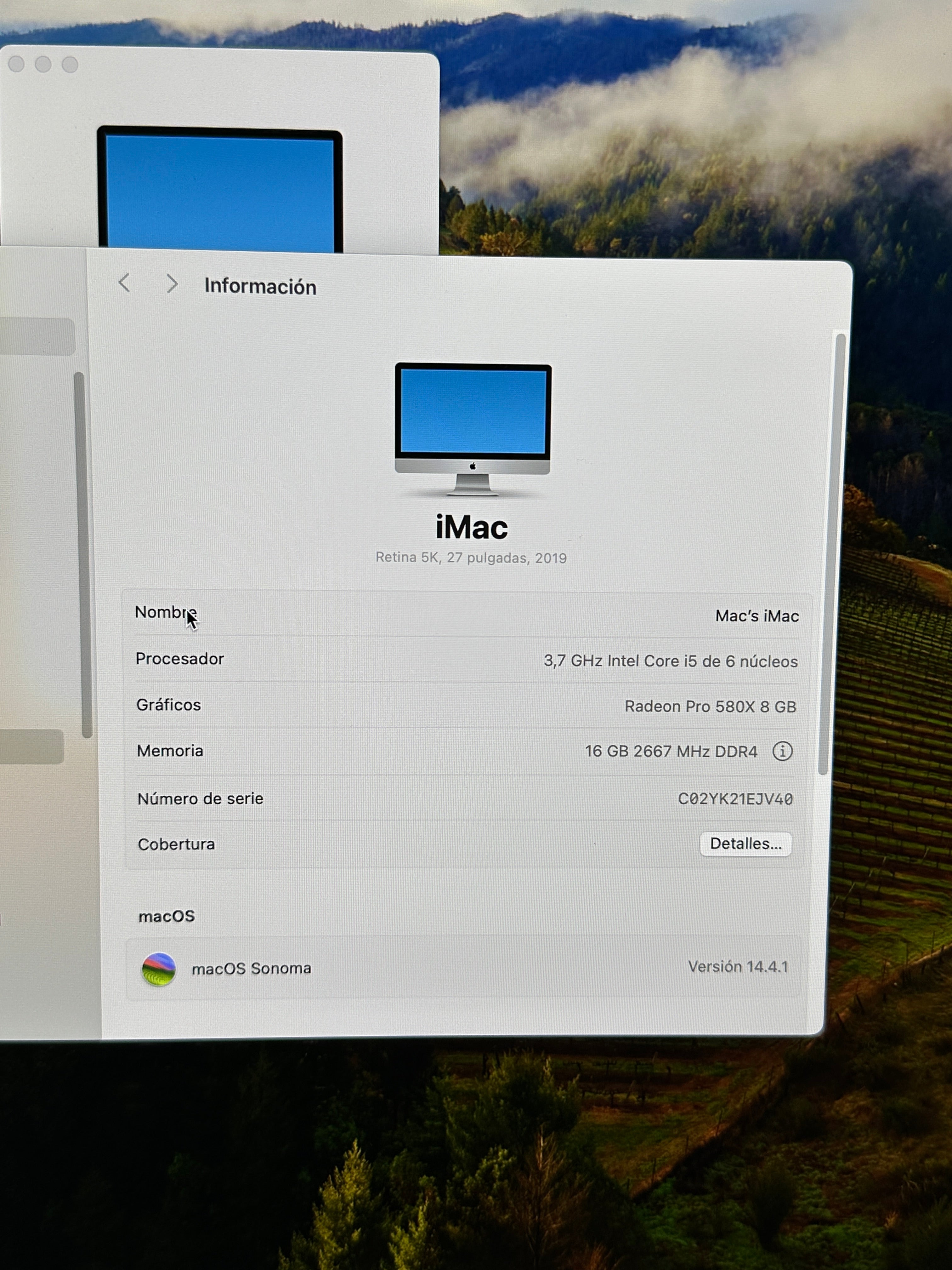
Task: Select the Mac's iMac name value
Action: pos(757,616)
